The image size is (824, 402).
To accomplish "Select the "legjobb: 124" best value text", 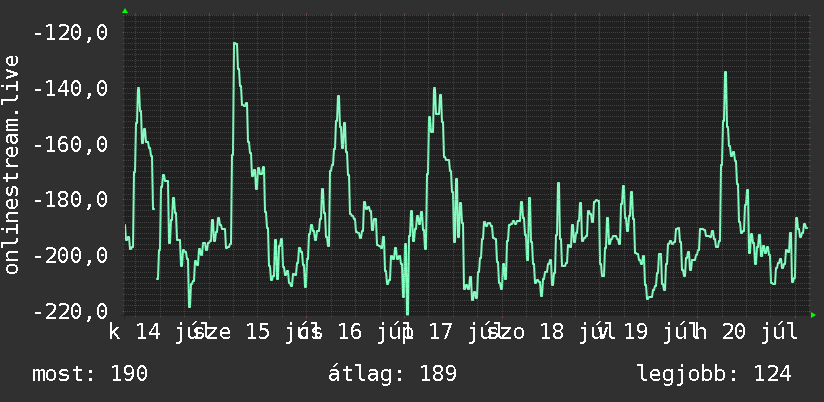I will pyautogui.click(x=714, y=374).
